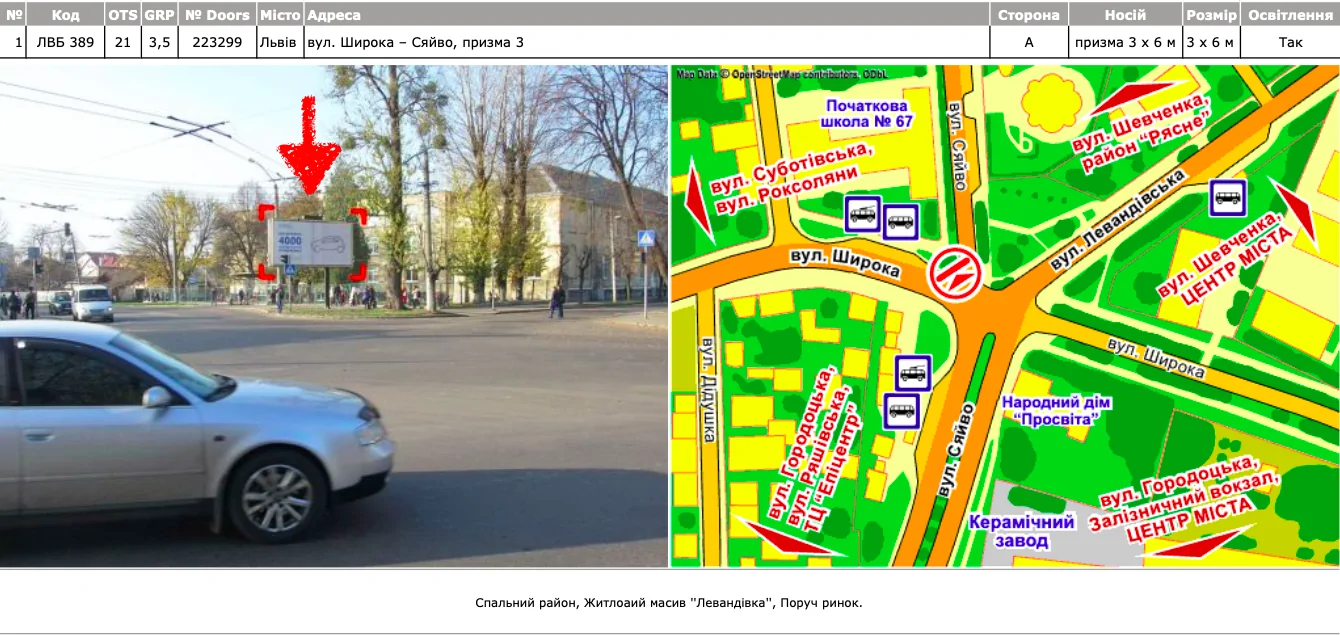Click the bus stop icon near вул. Левандівська
Viewport: 1340px width, 635px height.
point(1227,197)
